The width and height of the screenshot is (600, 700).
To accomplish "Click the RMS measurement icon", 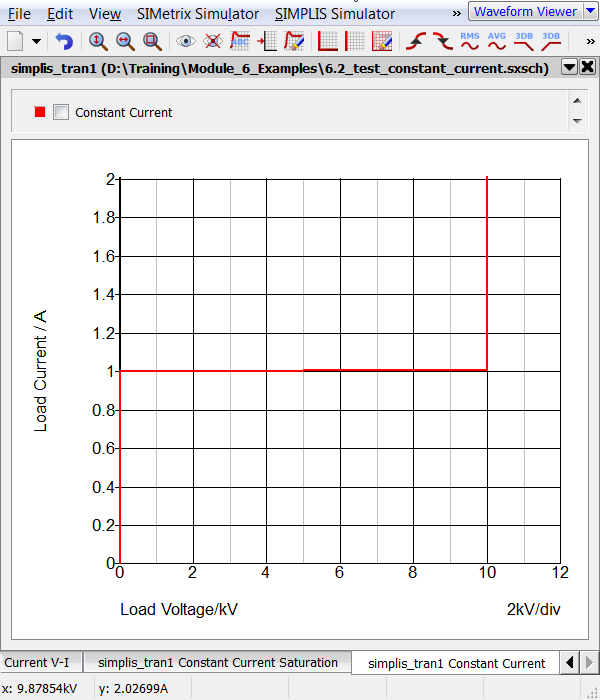I will pos(470,41).
